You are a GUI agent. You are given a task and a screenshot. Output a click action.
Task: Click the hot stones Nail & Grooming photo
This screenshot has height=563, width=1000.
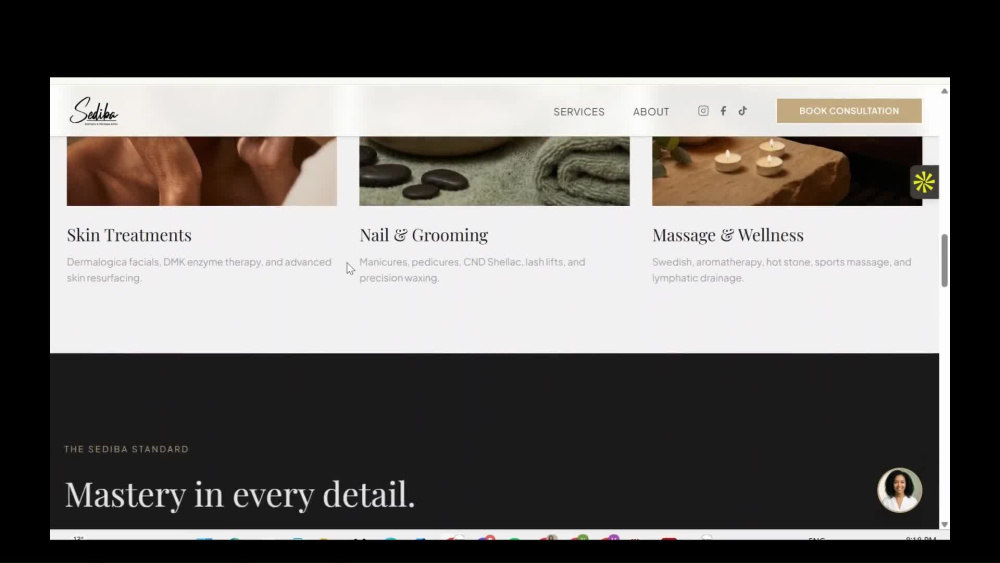494,171
